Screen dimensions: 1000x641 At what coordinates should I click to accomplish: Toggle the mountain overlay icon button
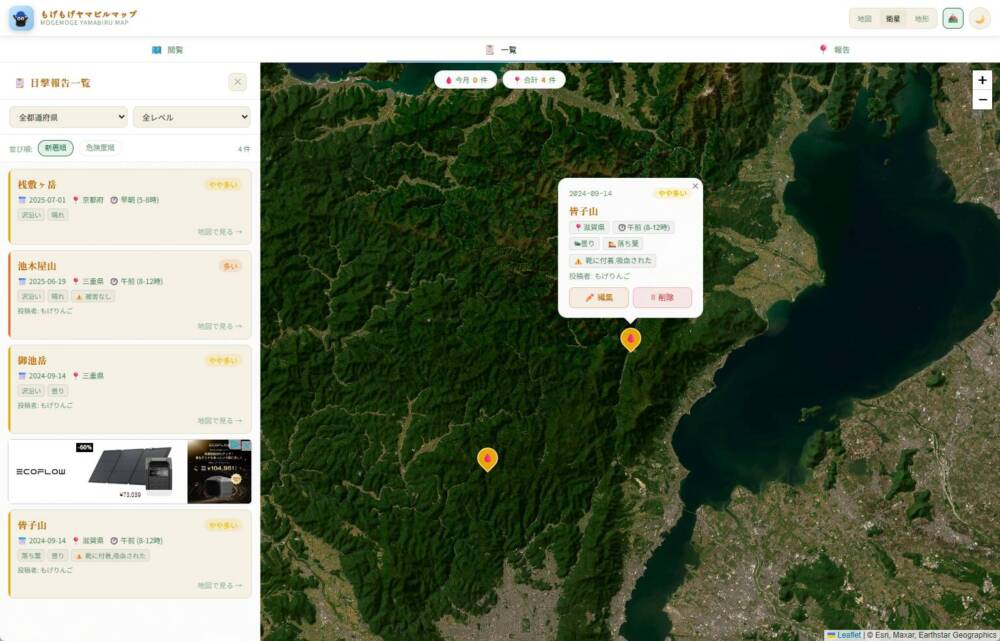point(953,18)
